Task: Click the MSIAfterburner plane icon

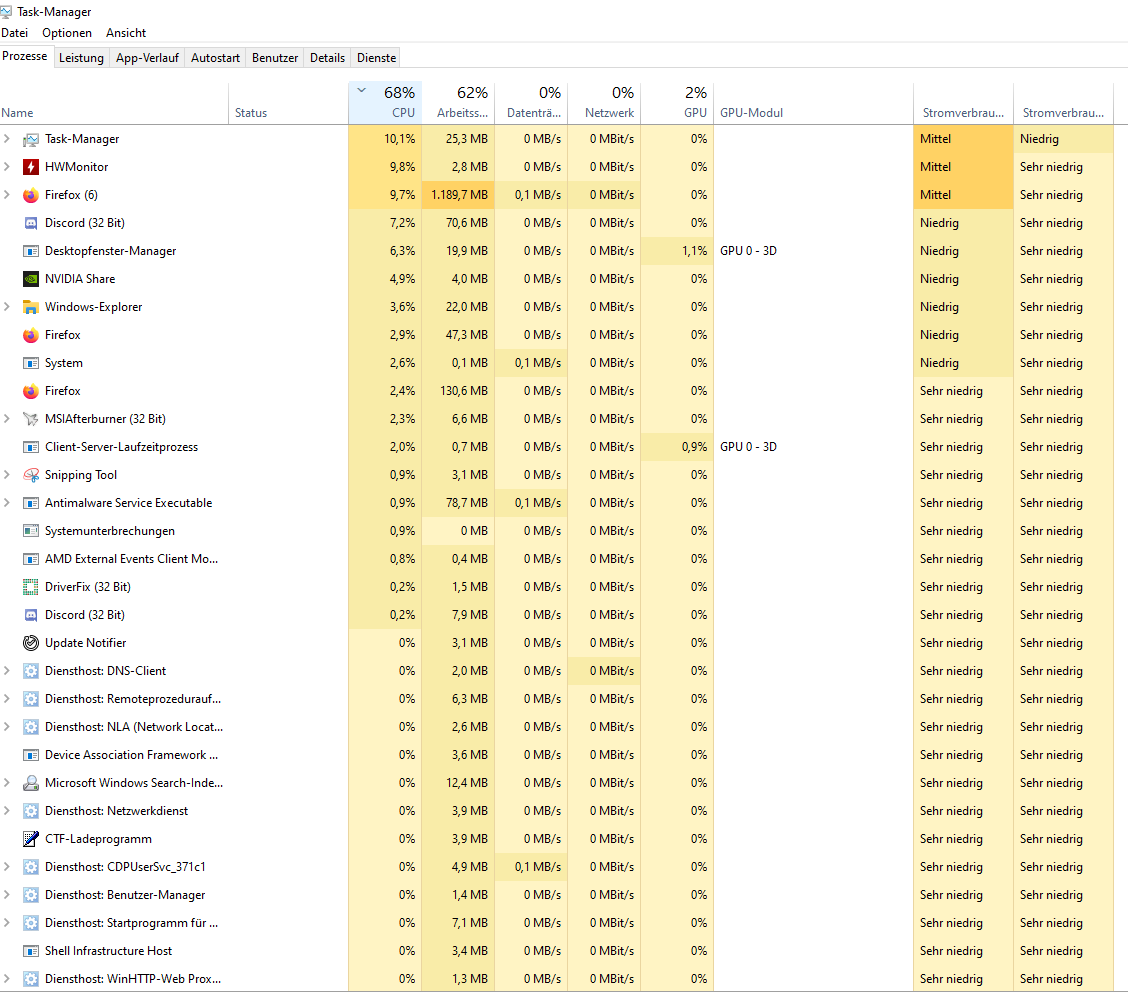Action: pyautogui.click(x=30, y=419)
